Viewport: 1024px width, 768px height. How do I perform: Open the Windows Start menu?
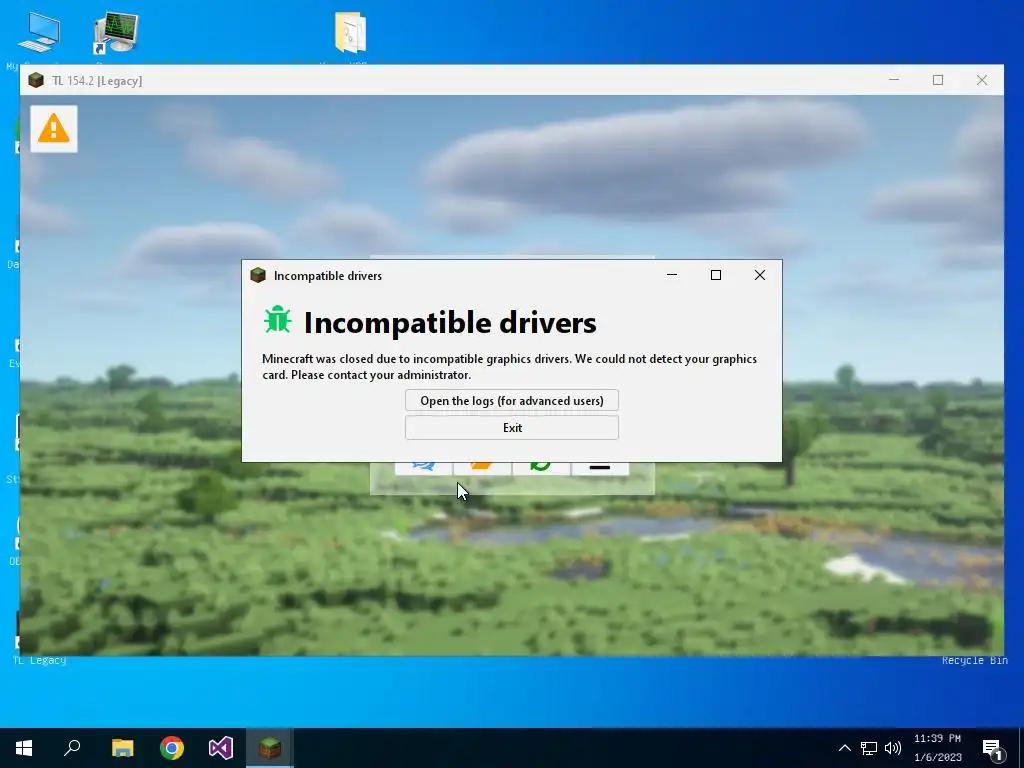(x=24, y=748)
